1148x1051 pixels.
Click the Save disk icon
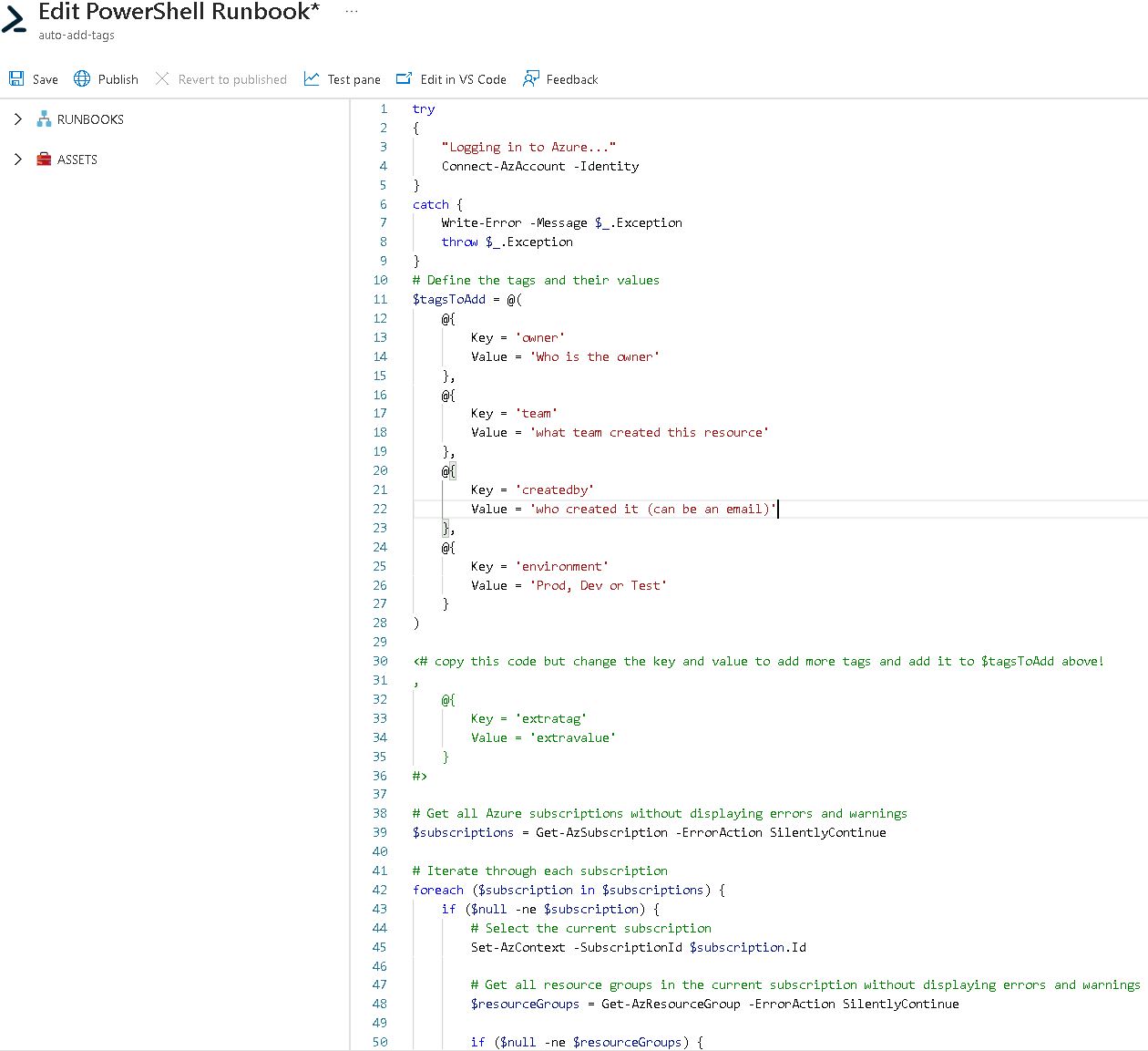coord(16,79)
